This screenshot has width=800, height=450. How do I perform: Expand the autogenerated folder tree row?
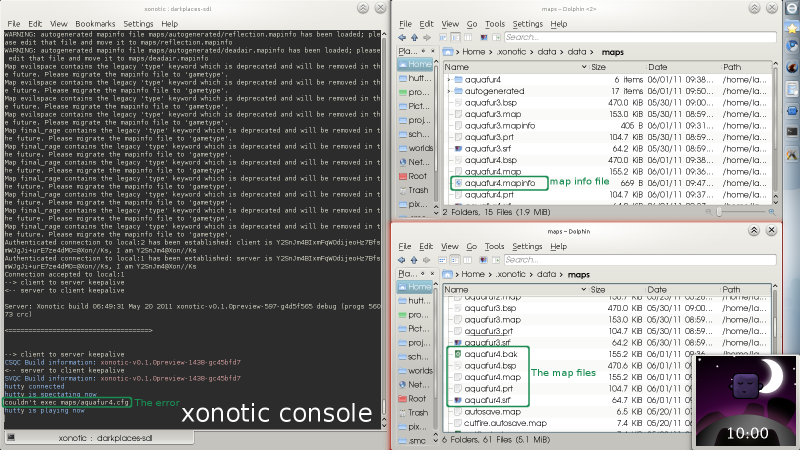(449, 91)
